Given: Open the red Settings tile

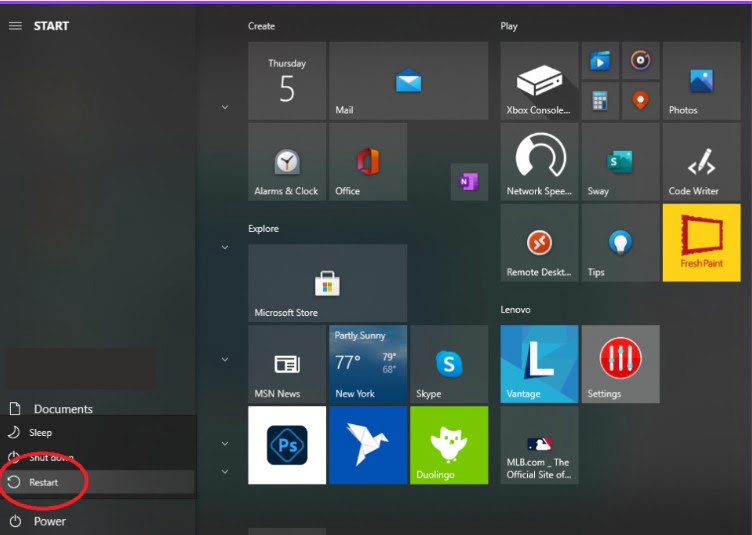Looking at the screenshot, I should [620, 364].
